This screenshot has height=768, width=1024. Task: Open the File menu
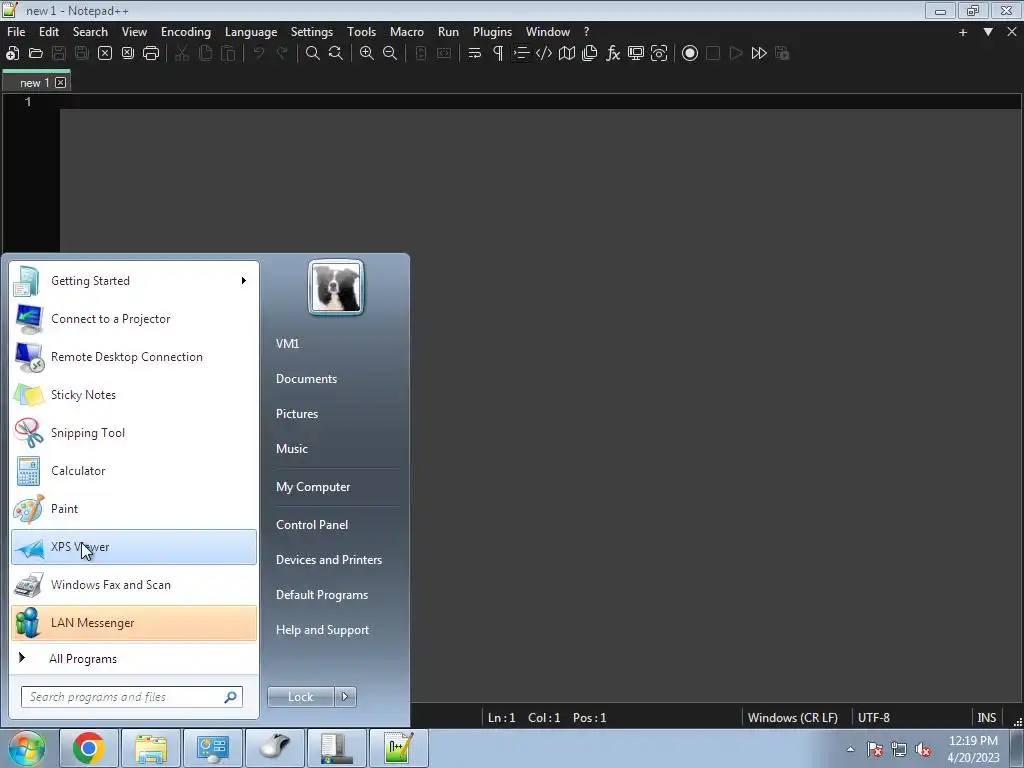click(16, 32)
